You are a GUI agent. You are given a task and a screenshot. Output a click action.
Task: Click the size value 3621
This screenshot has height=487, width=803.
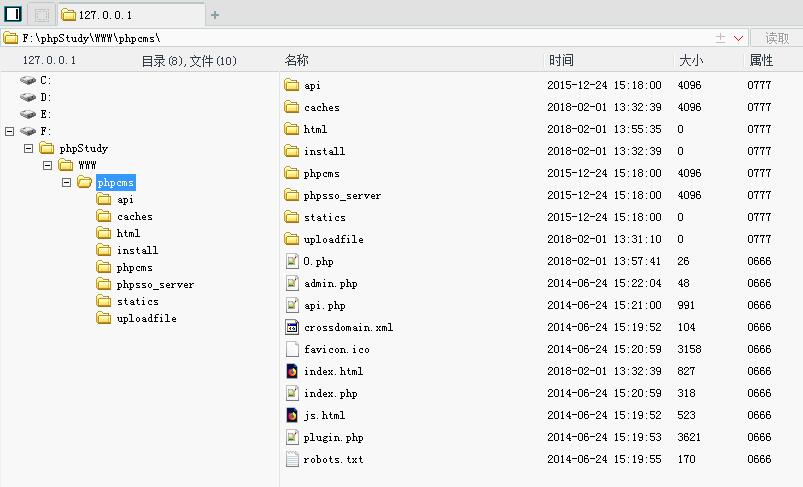(689, 437)
